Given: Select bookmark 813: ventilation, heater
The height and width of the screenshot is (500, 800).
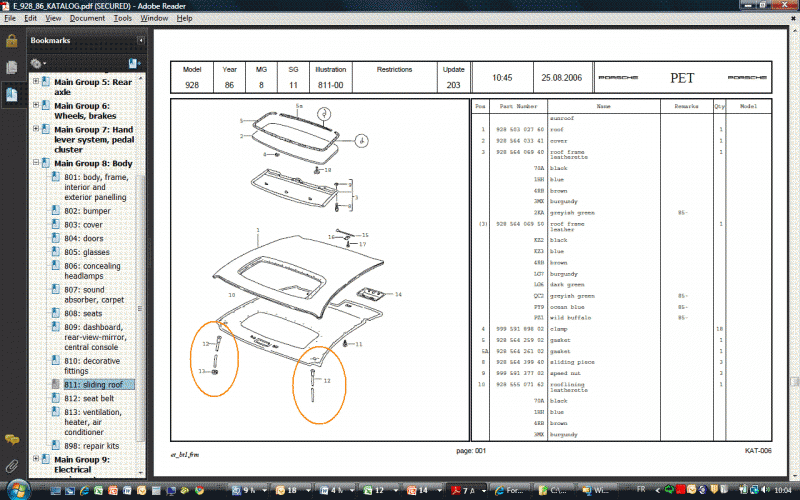Looking at the screenshot, I should click(x=92, y=422).
